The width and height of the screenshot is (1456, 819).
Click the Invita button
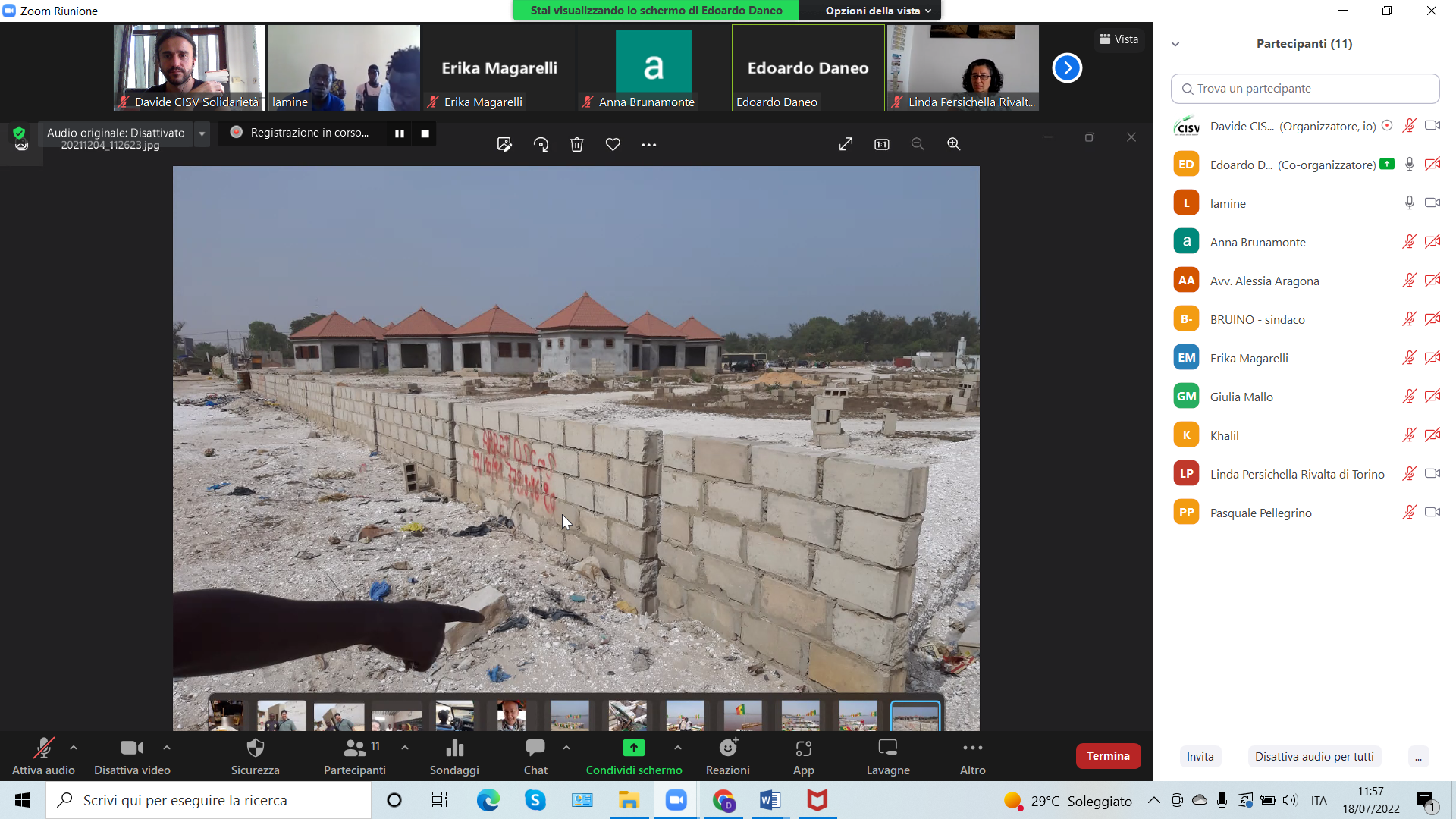[1200, 757]
